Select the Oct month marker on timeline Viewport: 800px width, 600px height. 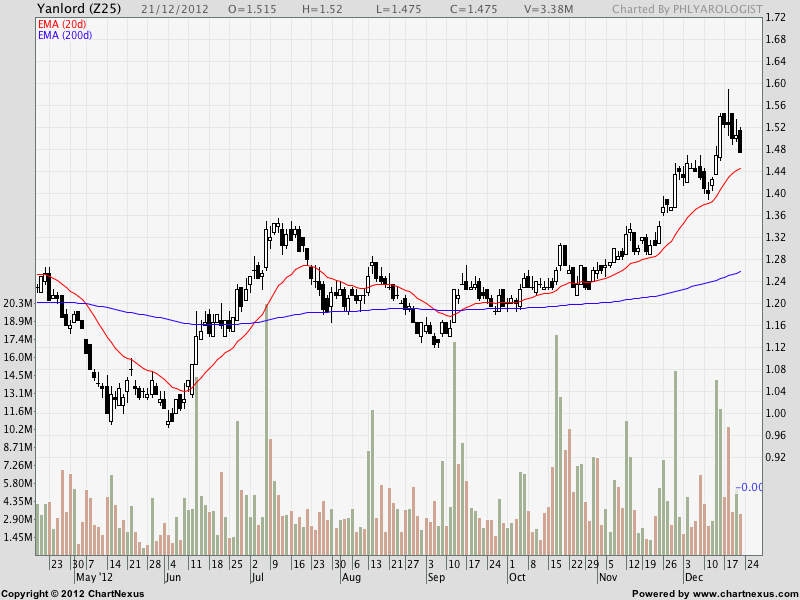517,578
